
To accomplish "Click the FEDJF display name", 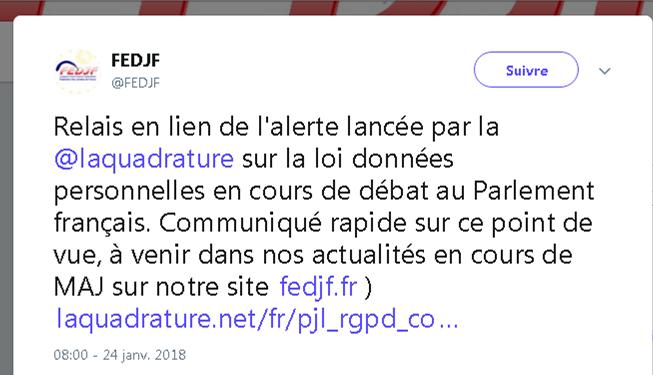I will tap(135, 61).
